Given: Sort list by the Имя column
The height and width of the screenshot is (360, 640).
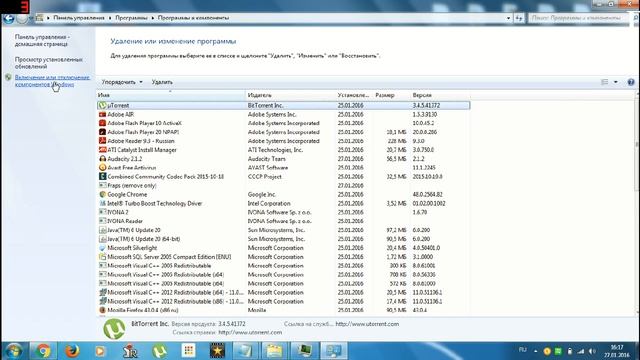Looking at the screenshot, I should pos(171,95).
